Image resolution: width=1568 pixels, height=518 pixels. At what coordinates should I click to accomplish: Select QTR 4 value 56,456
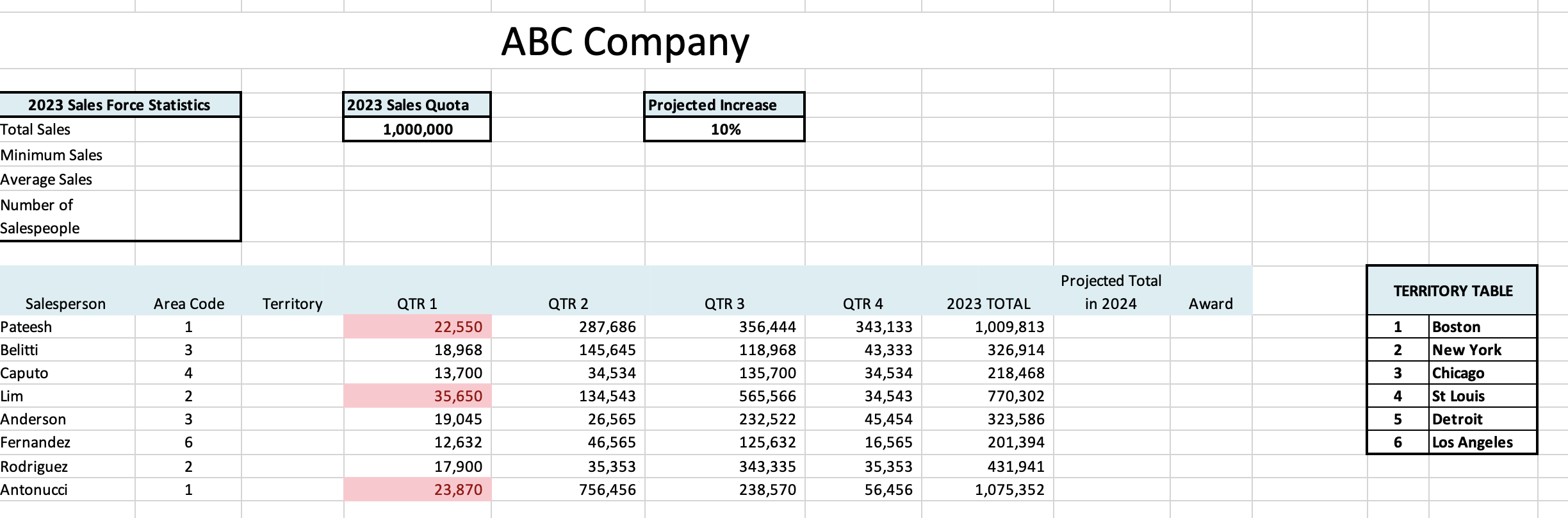pos(863,490)
